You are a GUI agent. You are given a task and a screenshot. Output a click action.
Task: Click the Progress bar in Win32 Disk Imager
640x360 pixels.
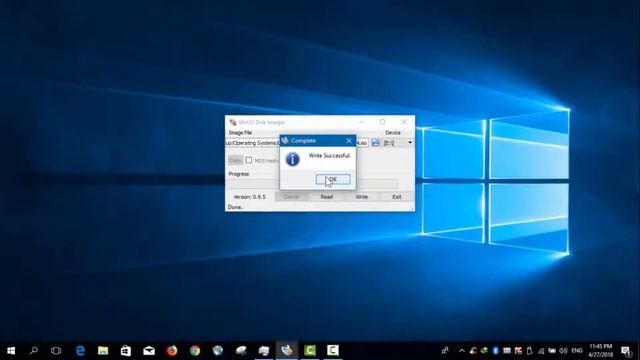[x=313, y=184]
